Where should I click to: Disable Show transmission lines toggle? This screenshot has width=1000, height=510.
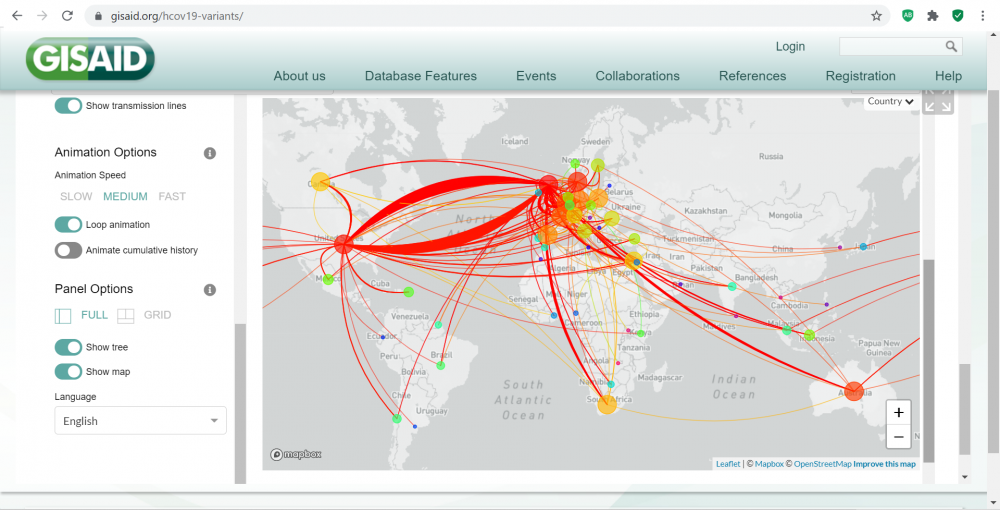tap(68, 106)
